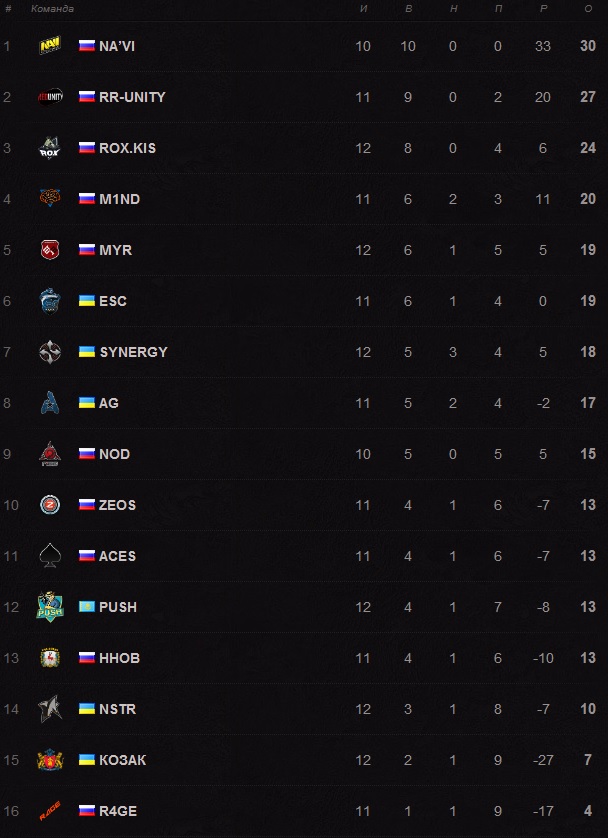Click the MYR red shield logo
Viewport: 608px width, 838px height.
click(50, 250)
